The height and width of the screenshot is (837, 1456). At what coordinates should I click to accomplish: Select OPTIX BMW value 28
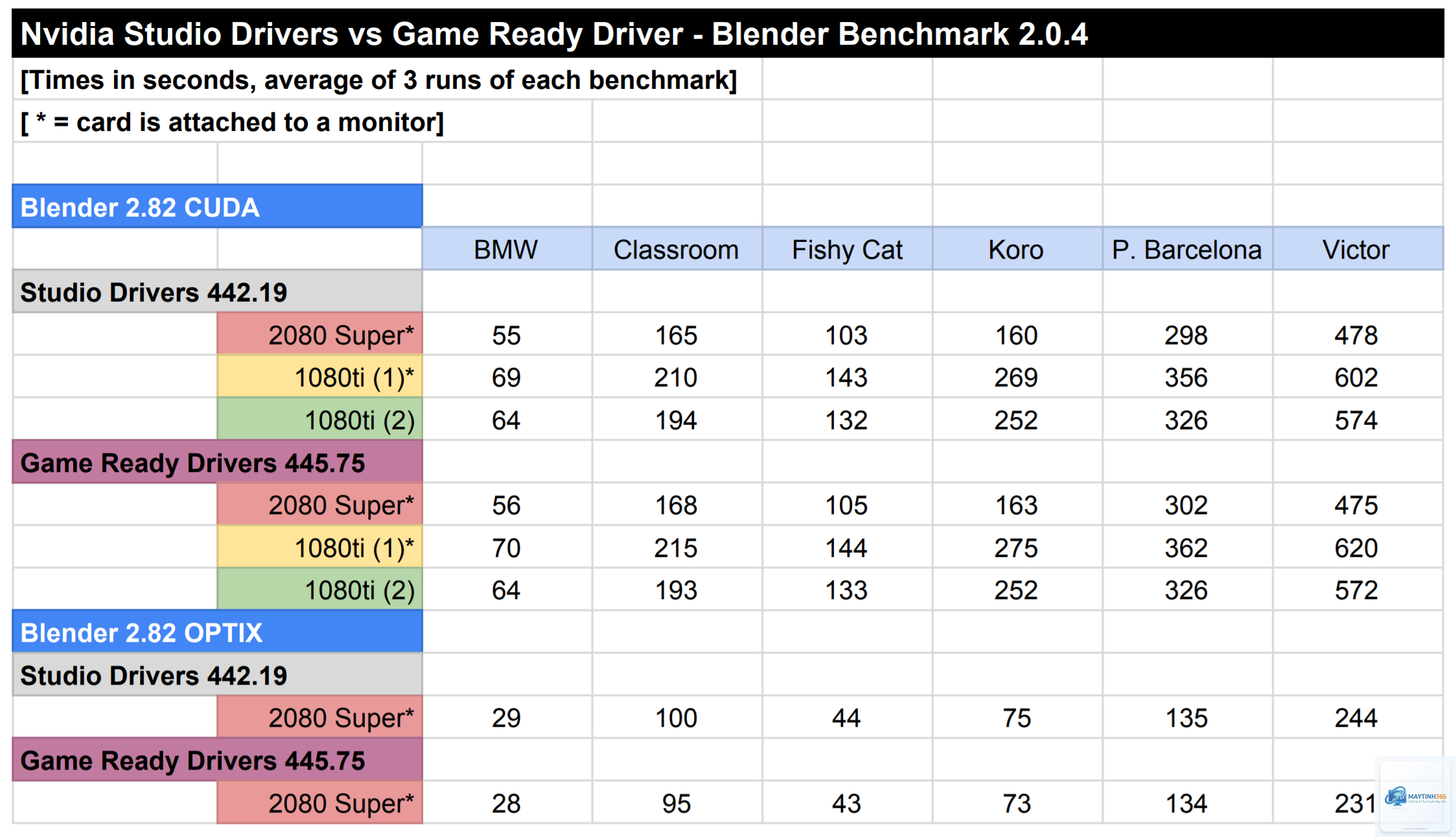(506, 803)
